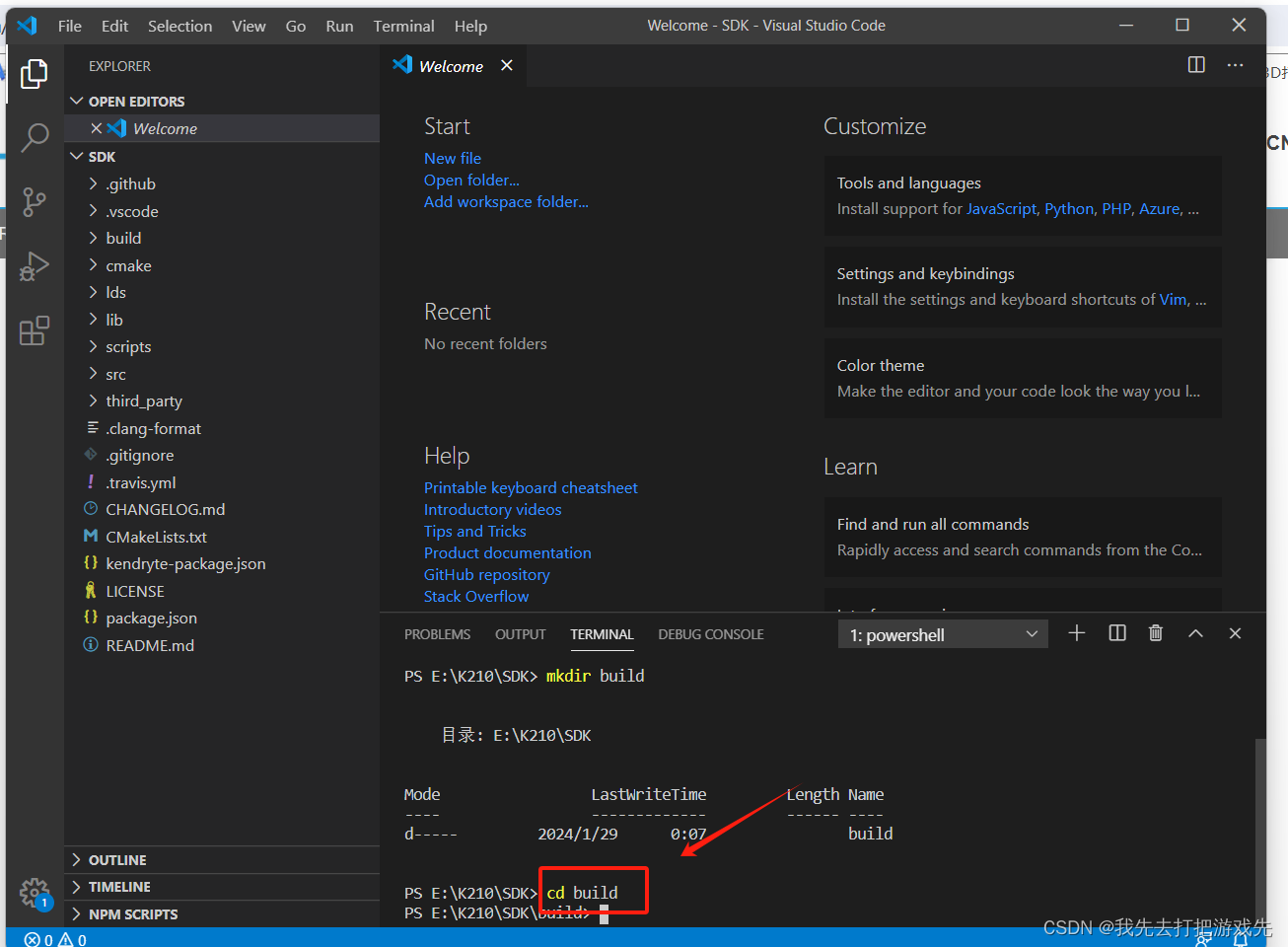Click Add workspace folder... link
1288x947 pixels.
(506, 201)
